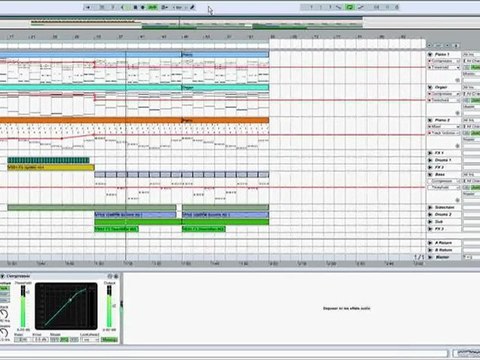Open the quantization Bar menu in transport
This screenshot has height=360, width=480.
(180, 7)
